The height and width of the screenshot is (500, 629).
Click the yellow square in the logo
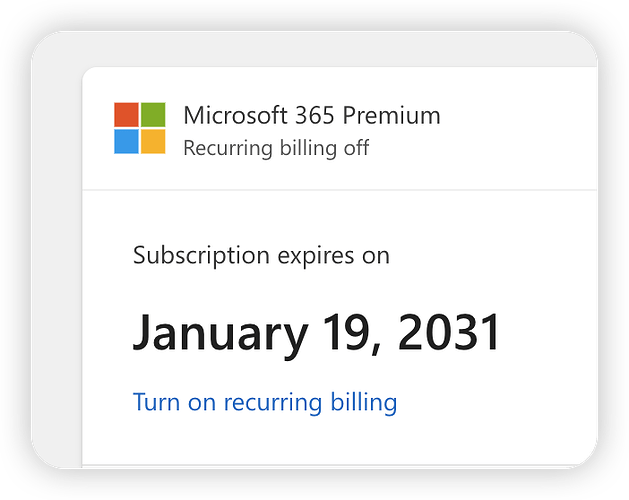point(153,141)
